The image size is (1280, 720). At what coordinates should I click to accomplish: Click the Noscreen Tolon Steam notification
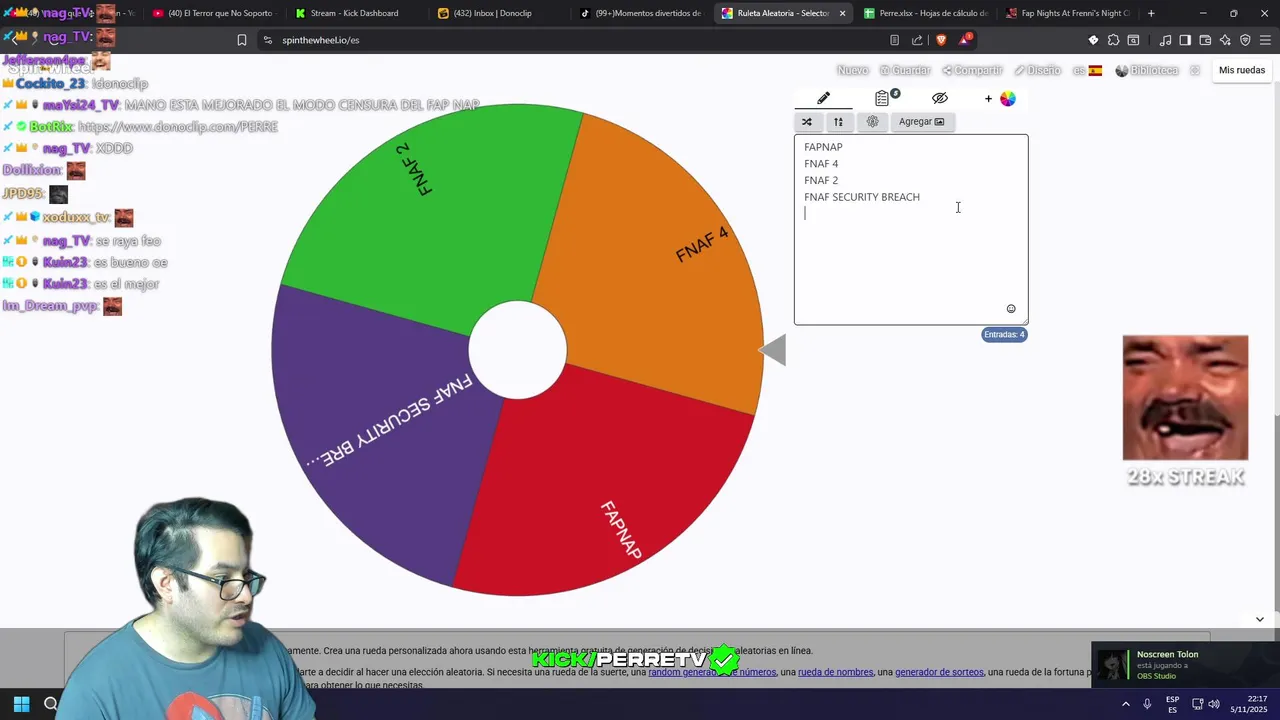pos(1185,665)
